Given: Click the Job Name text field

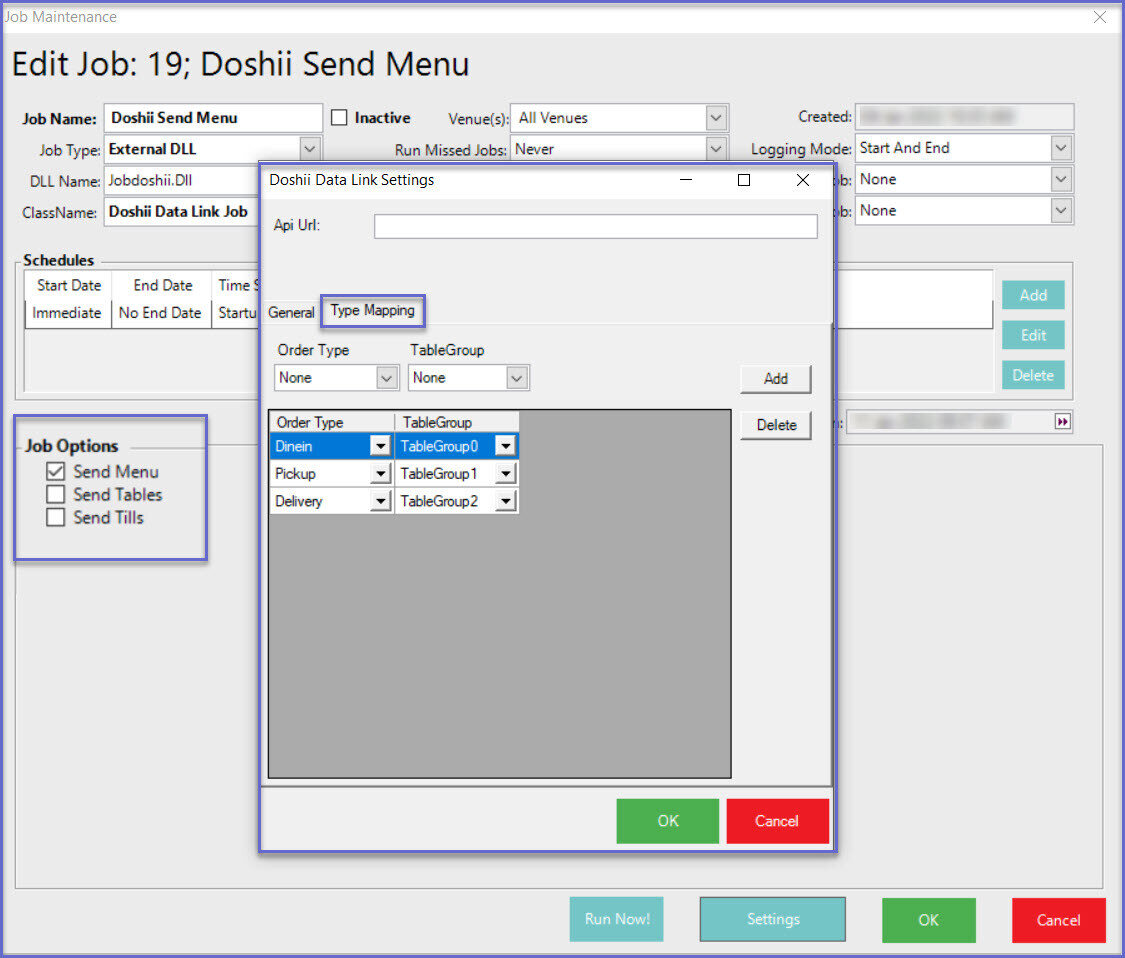Looking at the screenshot, I should click(x=213, y=118).
